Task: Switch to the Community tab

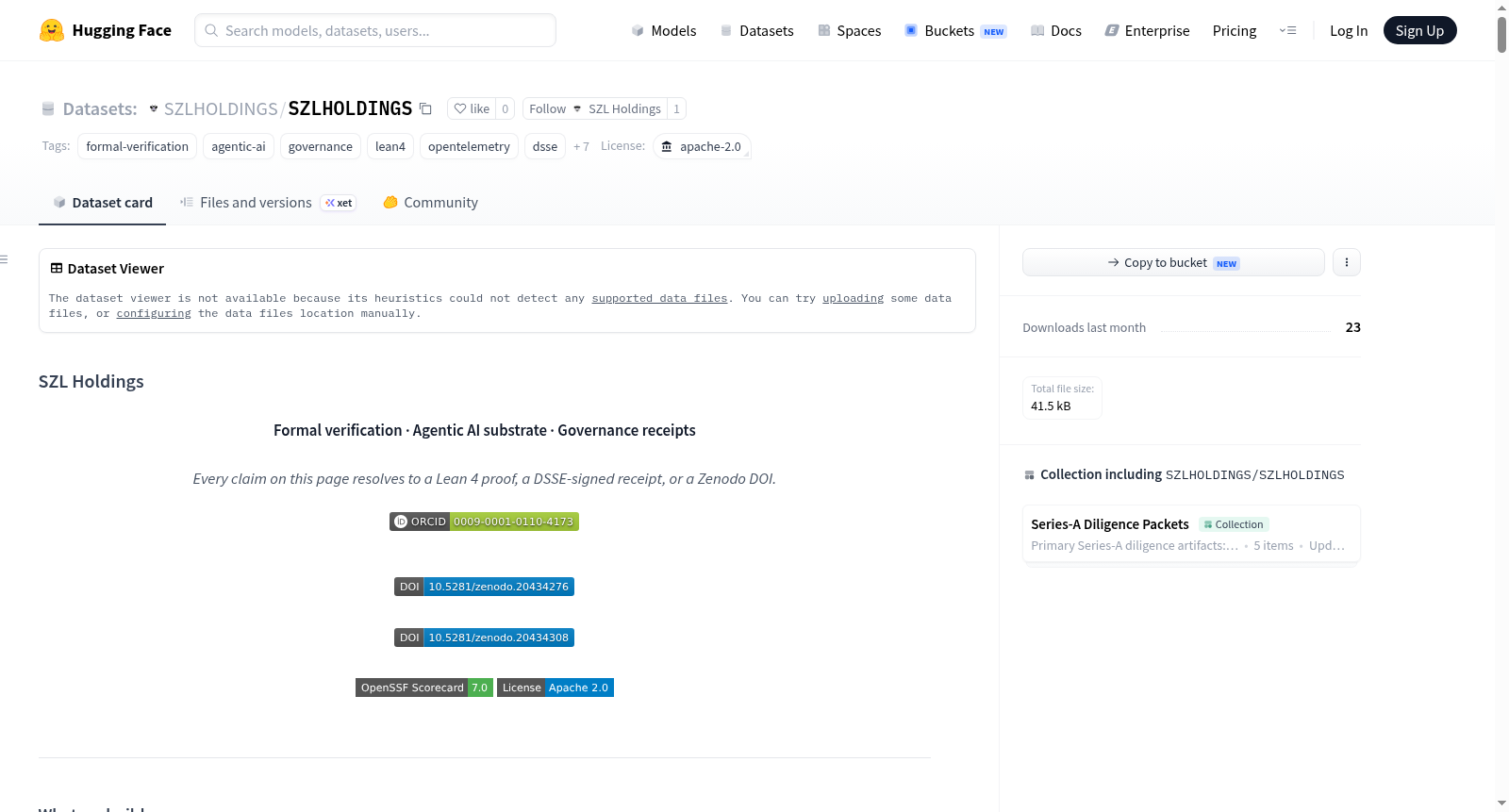Action: tap(430, 203)
